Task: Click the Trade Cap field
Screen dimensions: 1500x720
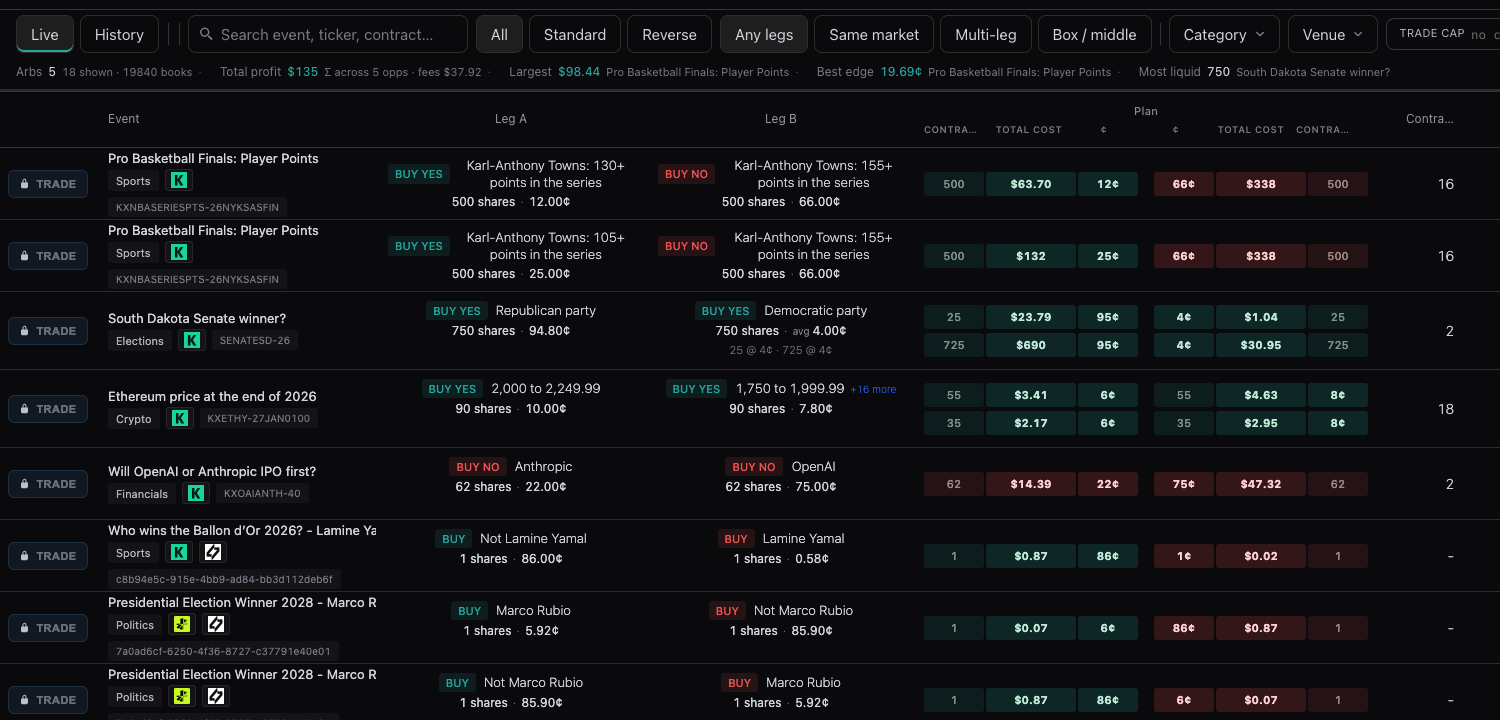Action: tap(1443, 34)
